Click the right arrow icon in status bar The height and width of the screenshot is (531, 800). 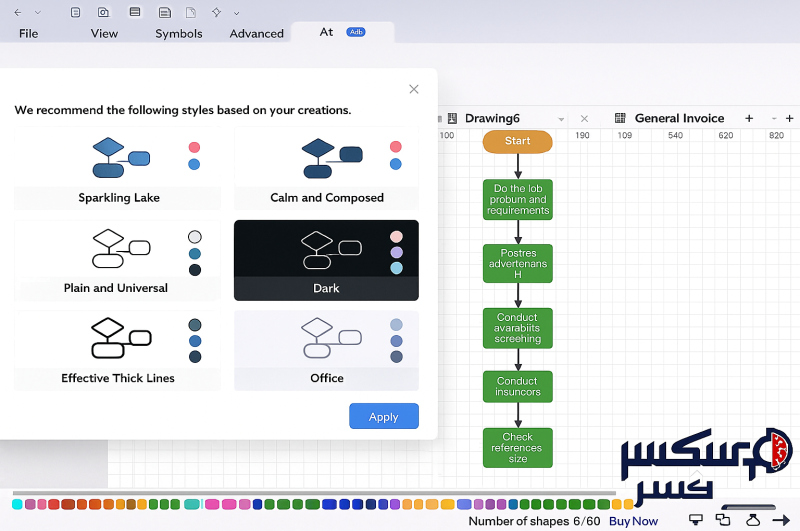click(x=781, y=520)
